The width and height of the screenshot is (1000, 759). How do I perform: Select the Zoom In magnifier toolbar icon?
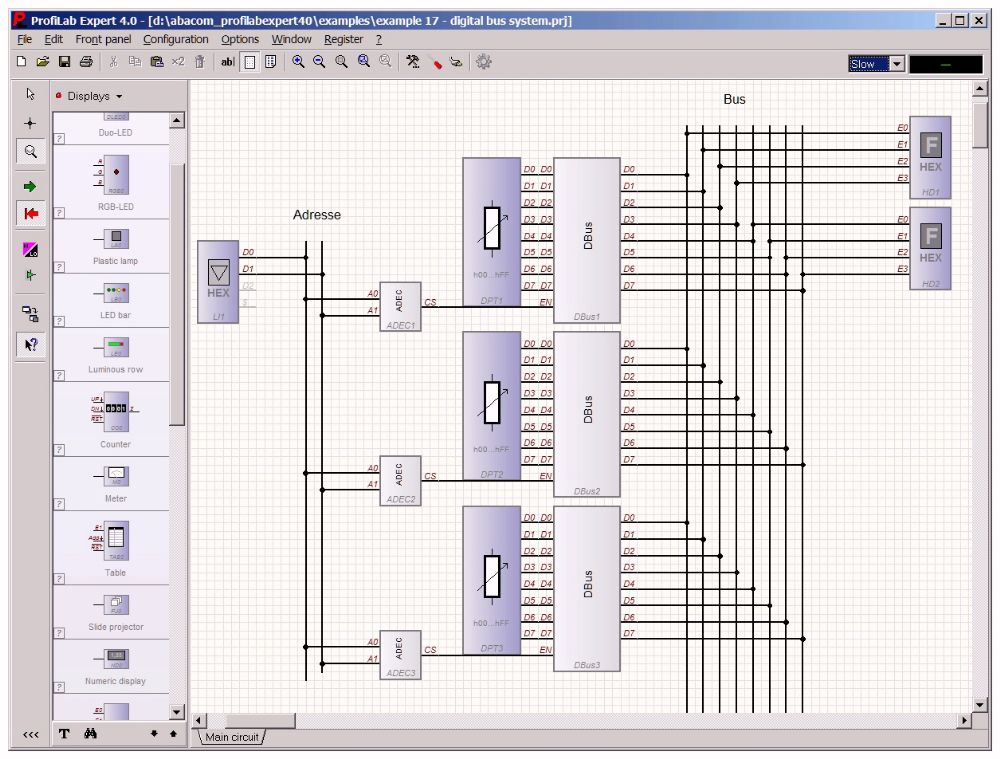(296, 61)
